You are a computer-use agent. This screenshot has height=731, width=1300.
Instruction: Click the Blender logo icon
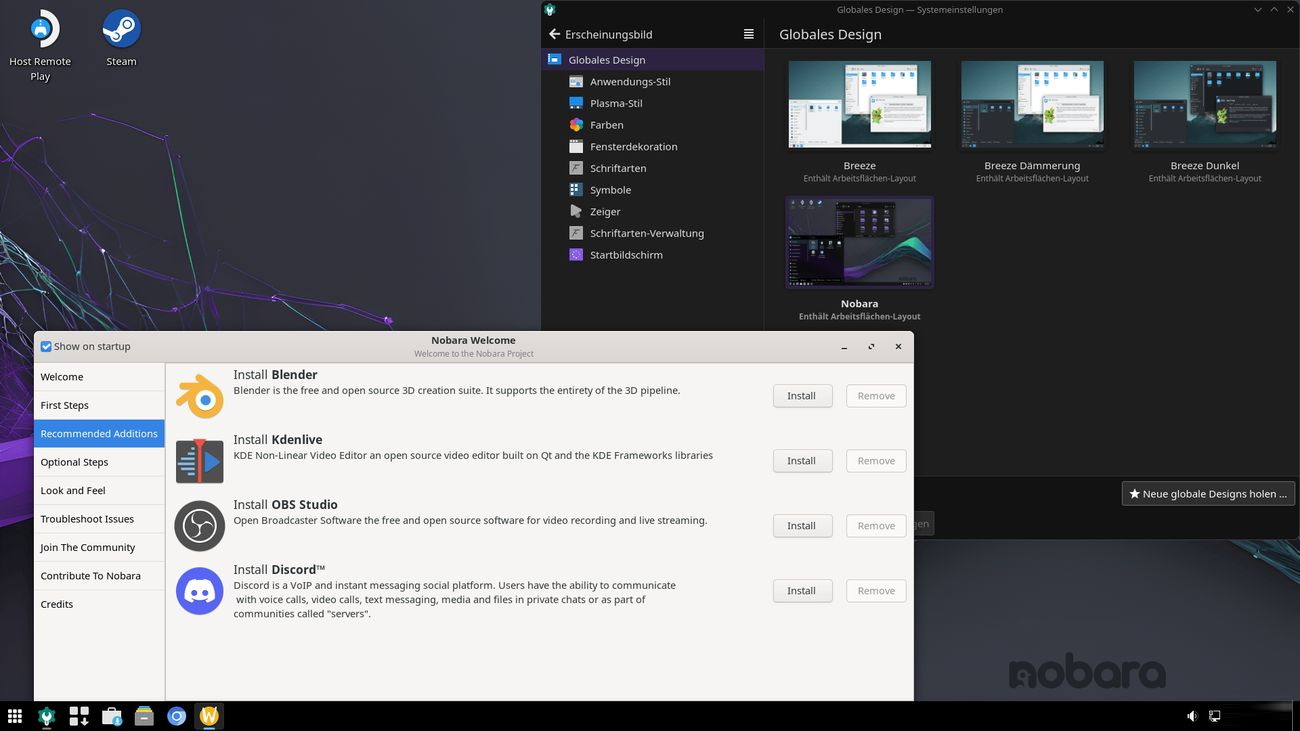[200, 396]
